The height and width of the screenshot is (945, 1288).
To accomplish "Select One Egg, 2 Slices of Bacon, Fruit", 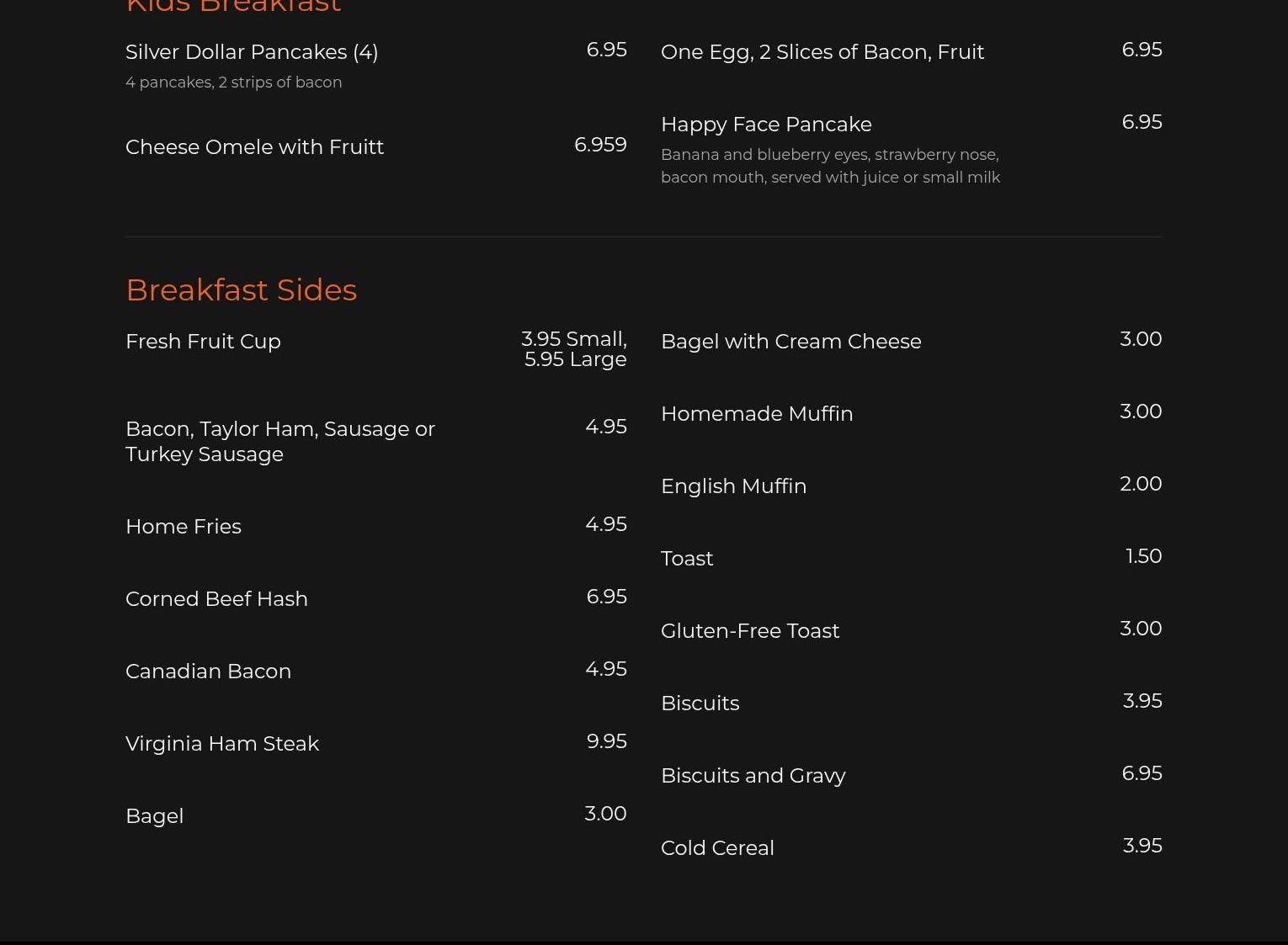I will 822,52.
